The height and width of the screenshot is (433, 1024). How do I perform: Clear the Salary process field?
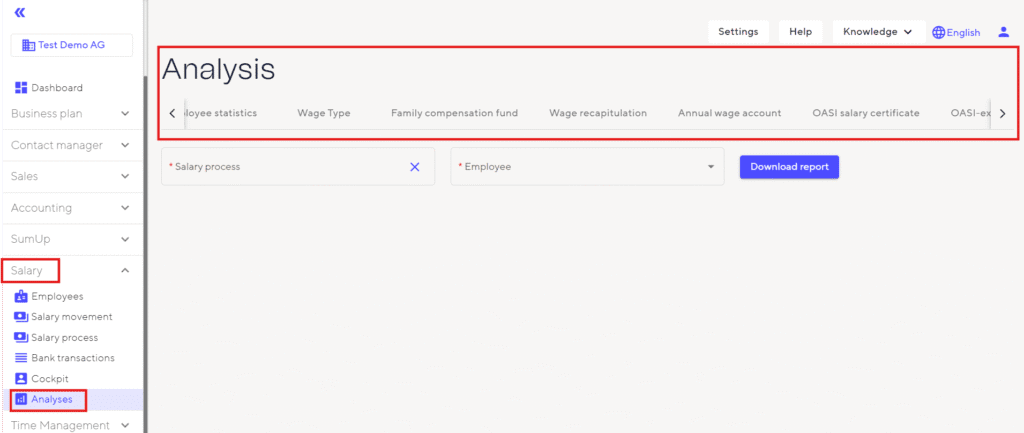tap(415, 167)
